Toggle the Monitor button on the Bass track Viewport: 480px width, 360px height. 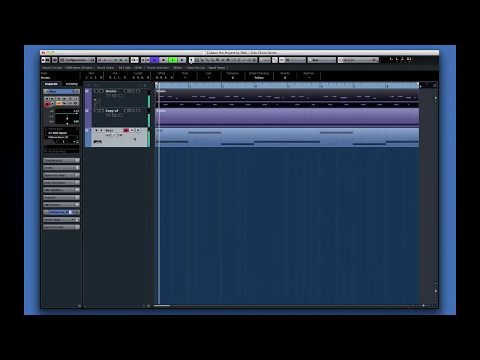click(132, 130)
